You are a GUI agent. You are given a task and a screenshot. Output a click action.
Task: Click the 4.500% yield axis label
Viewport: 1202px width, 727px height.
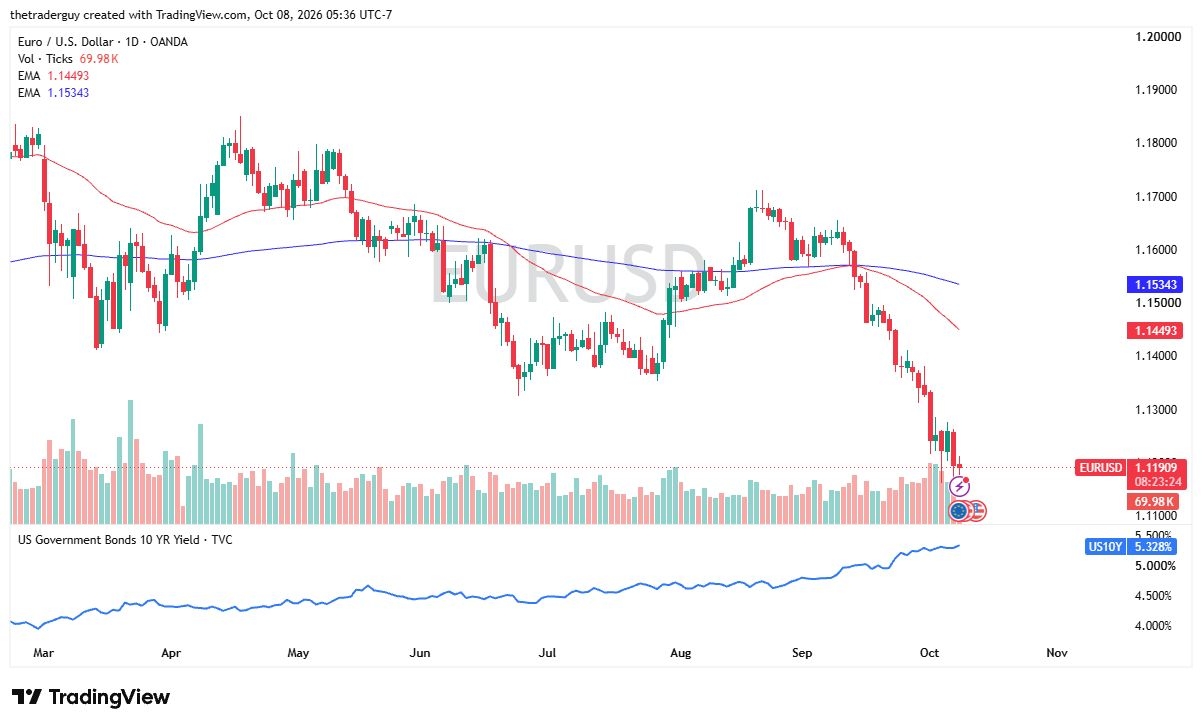click(x=1152, y=596)
